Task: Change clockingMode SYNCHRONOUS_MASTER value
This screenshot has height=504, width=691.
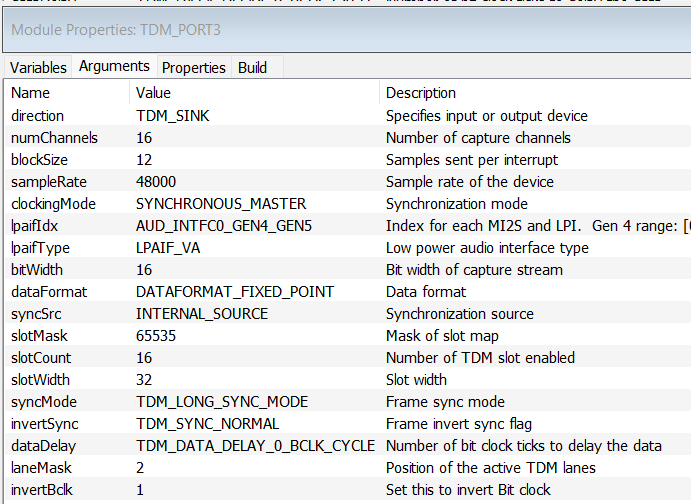Action: coord(221,204)
